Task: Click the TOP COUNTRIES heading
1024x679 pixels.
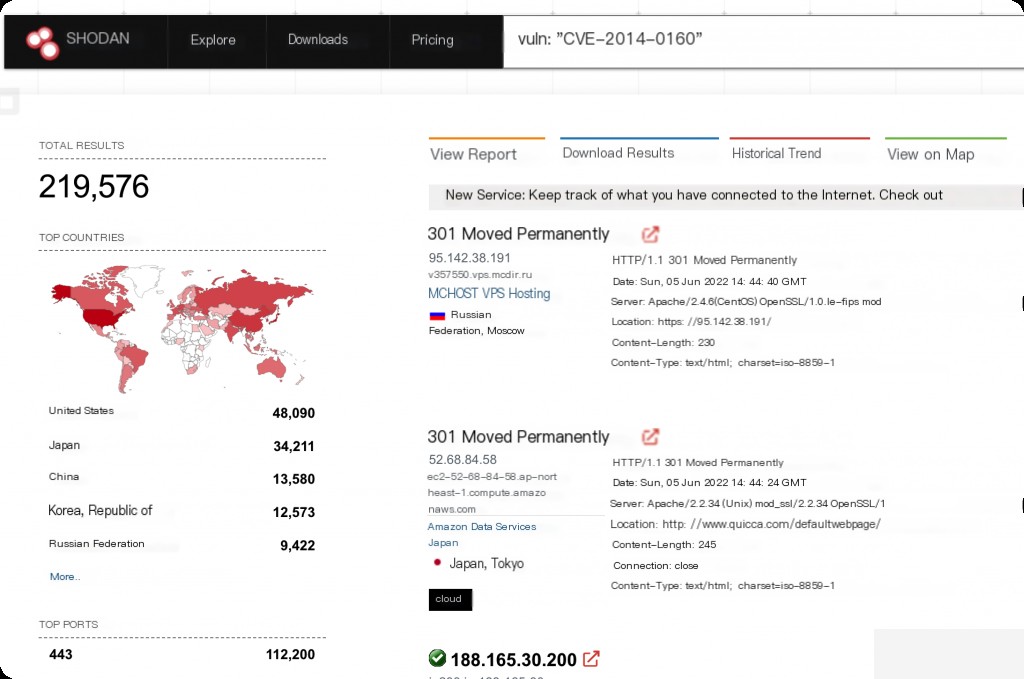Action: [x=82, y=238]
